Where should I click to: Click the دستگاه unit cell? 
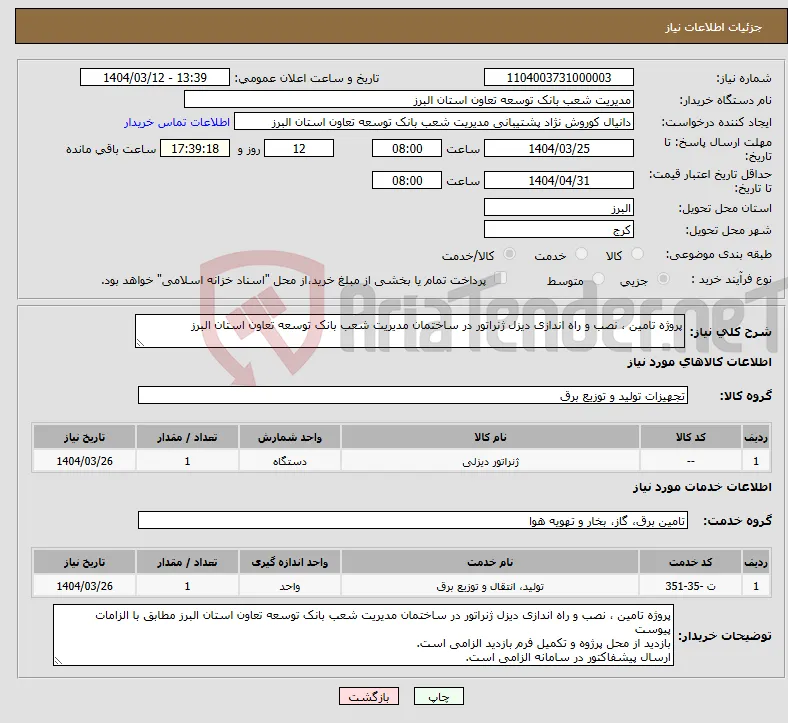click(289, 461)
